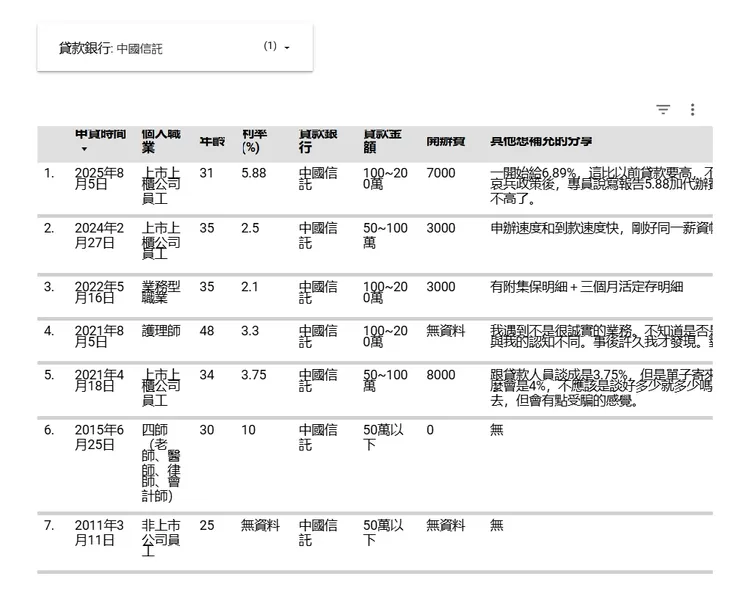
Task: Open the 貸款銀行 filter dropdown
Action: coord(175,48)
